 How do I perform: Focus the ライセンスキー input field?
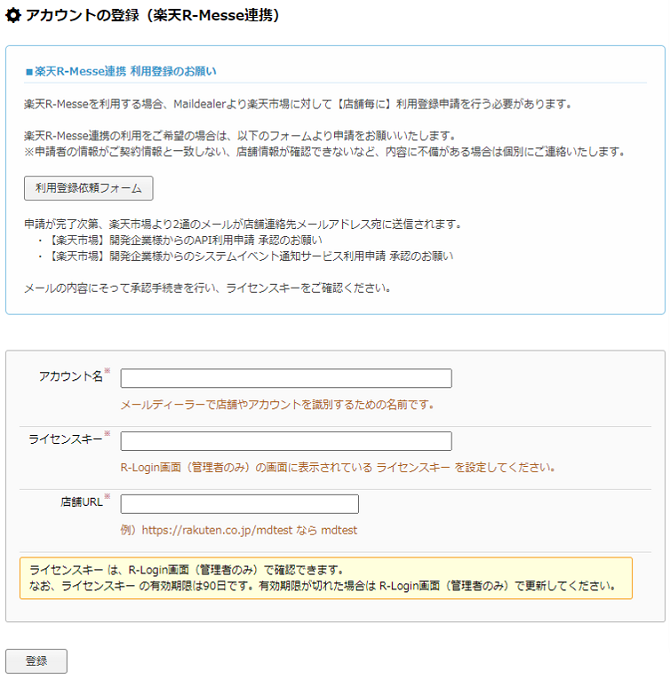coord(286,441)
